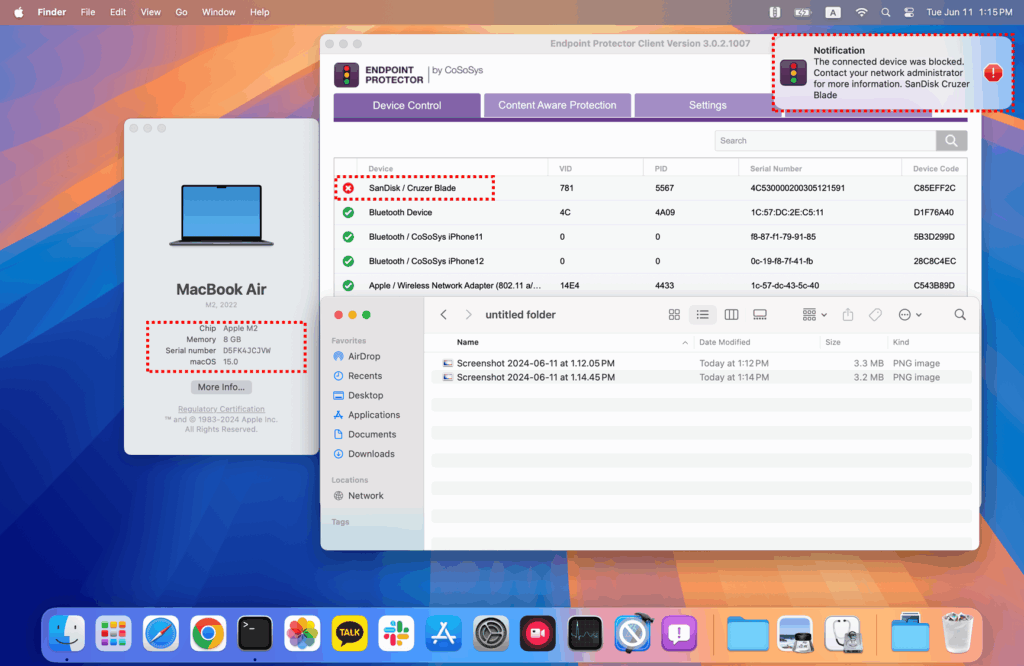Select Screenshot 2024-06-11 at 1.12.05 PM file
Image resolution: width=1024 pixels, height=666 pixels.
click(701, 363)
